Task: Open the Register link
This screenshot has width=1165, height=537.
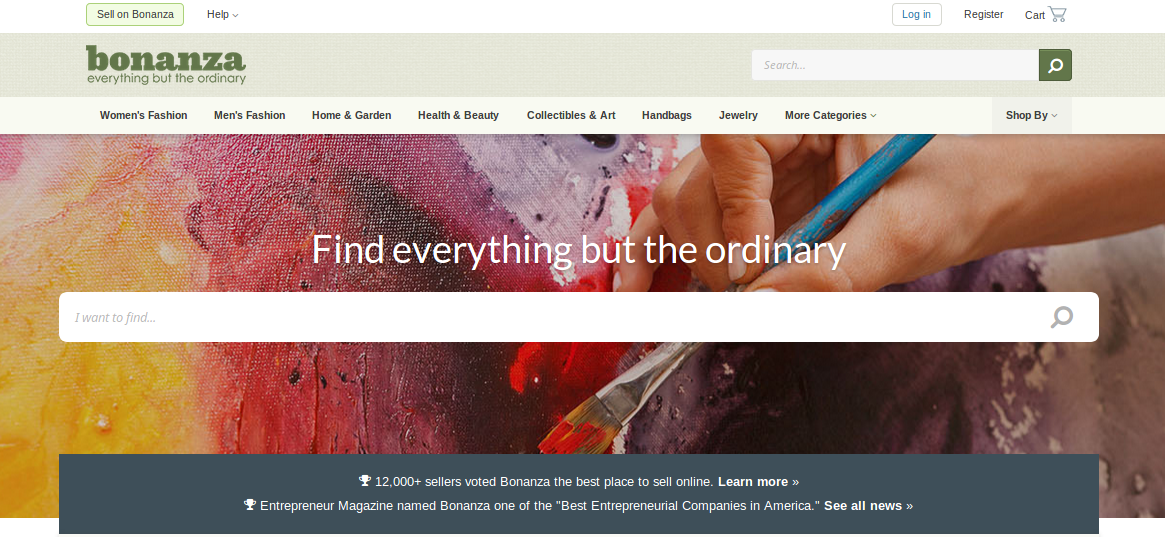Action: [984, 14]
